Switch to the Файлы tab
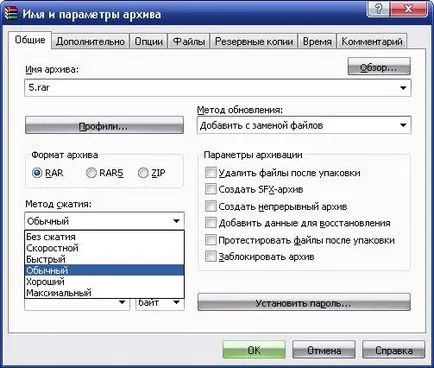 click(x=189, y=42)
